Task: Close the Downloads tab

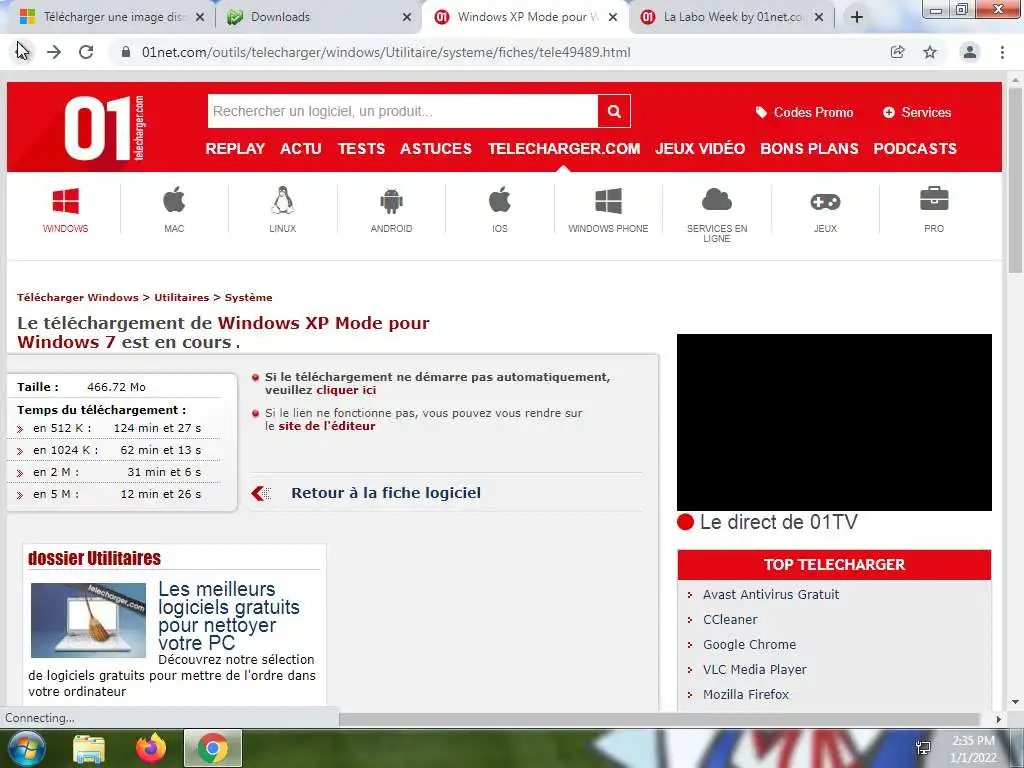Action: pyautogui.click(x=407, y=18)
